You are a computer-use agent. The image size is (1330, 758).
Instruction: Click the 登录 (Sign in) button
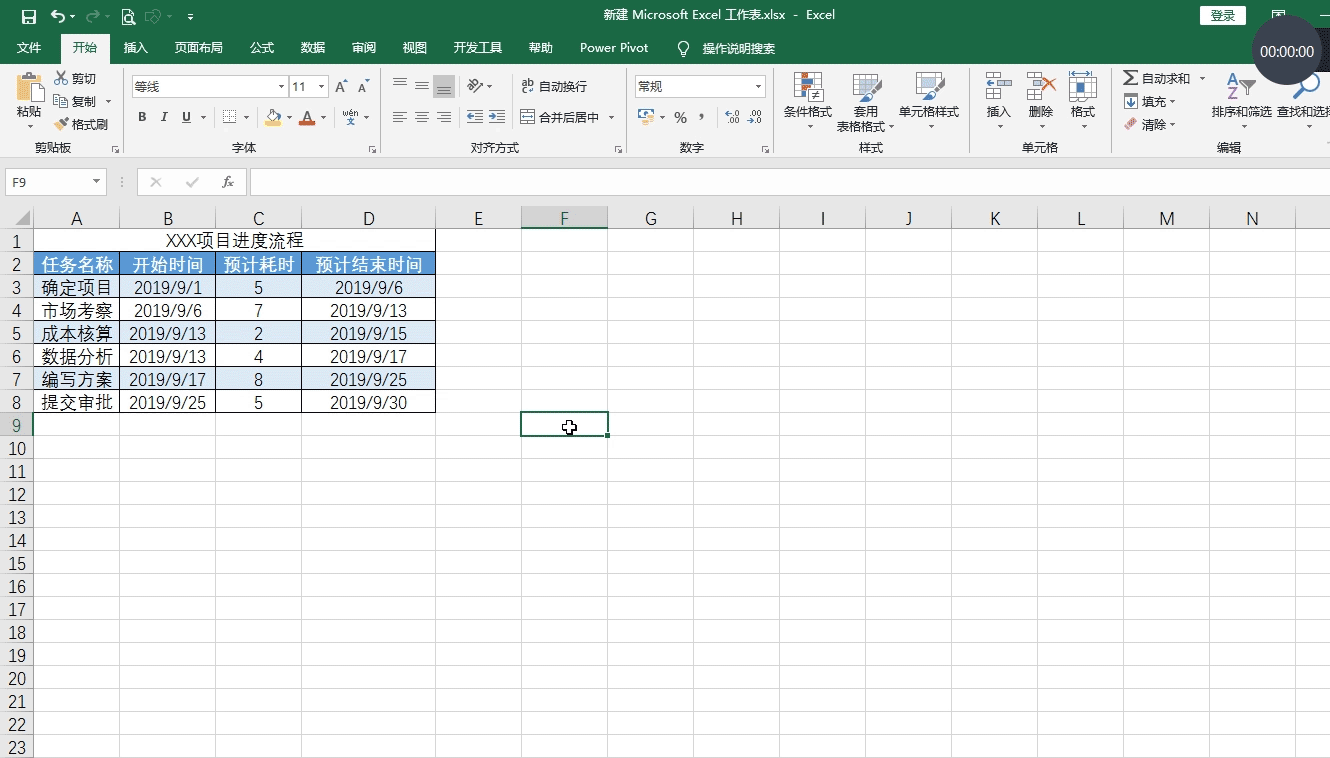click(x=1222, y=16)
